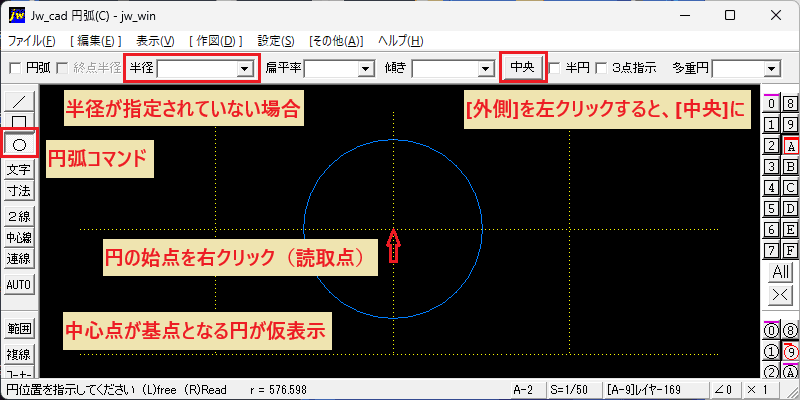800x400 pixels.
Task: Click layer button 6
Action: [772, 230]
